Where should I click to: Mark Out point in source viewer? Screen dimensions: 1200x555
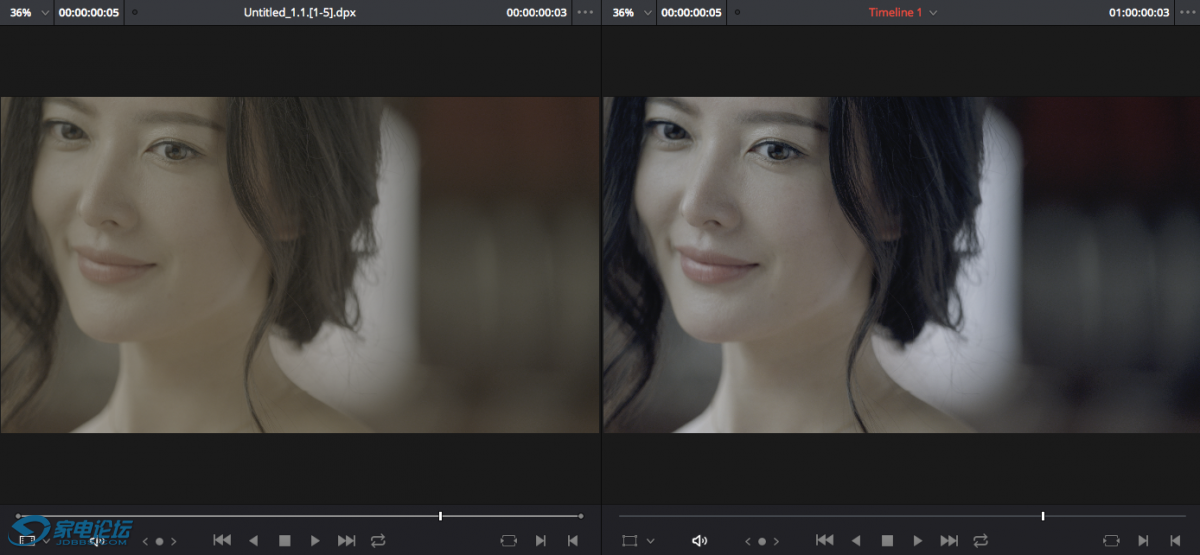coord(570,540)
